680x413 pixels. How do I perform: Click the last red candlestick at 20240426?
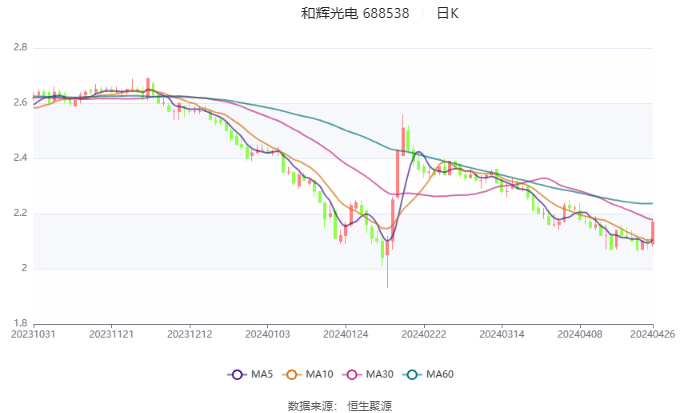[x=653, y=233]
